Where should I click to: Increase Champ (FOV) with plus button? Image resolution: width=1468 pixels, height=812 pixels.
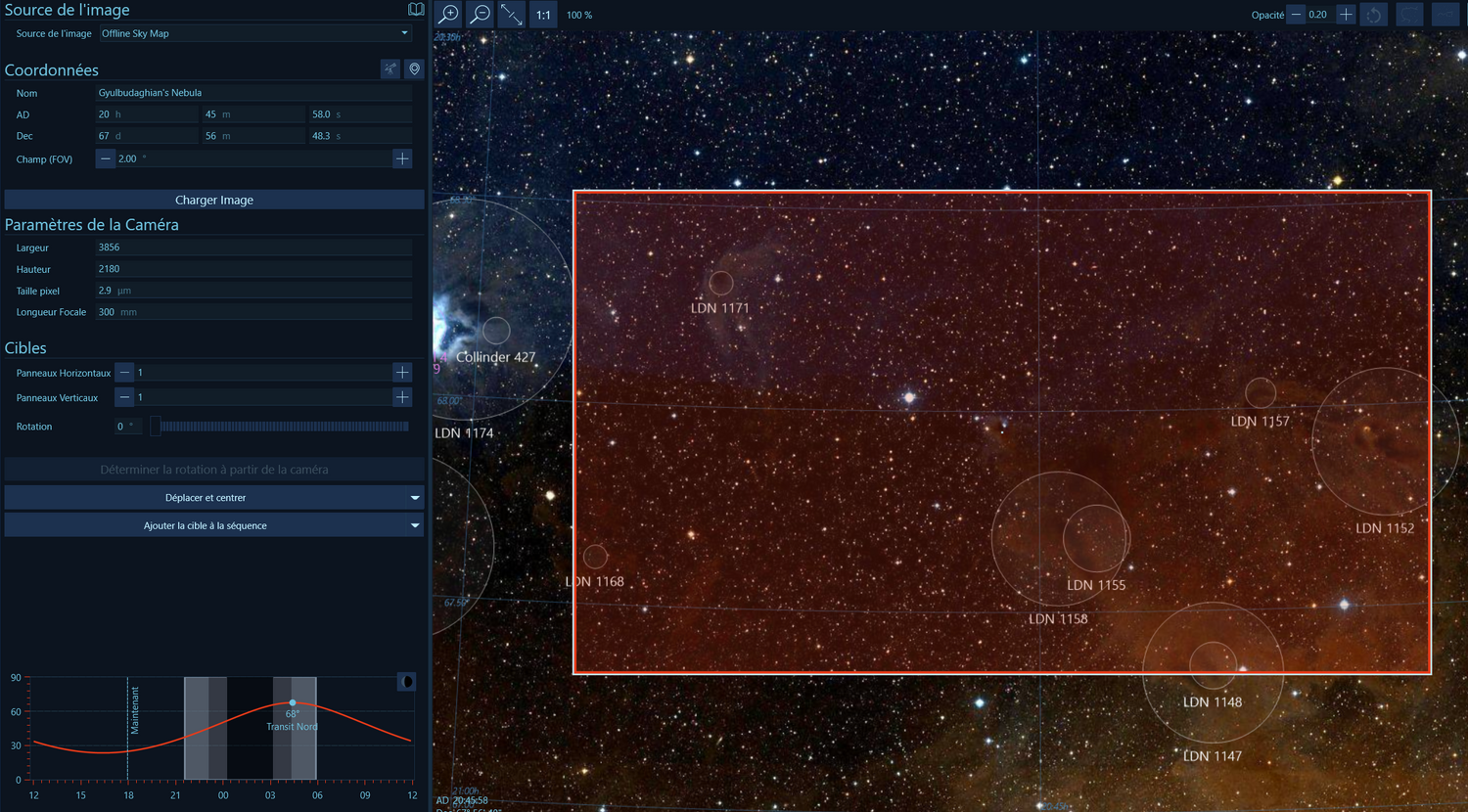(402, 158)
